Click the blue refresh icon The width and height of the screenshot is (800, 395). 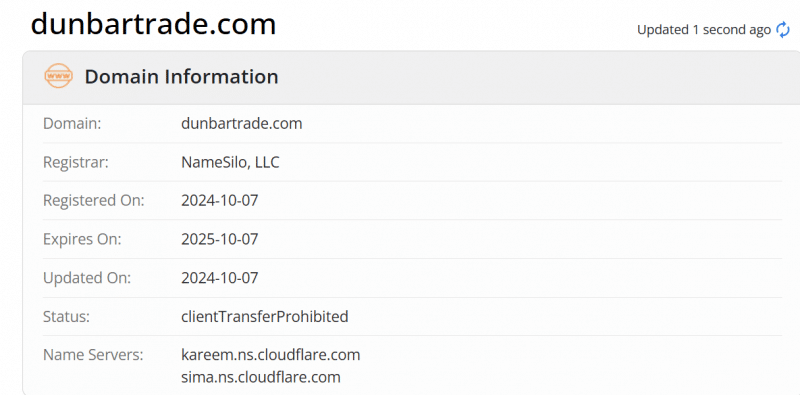click(x=782, y=30)
